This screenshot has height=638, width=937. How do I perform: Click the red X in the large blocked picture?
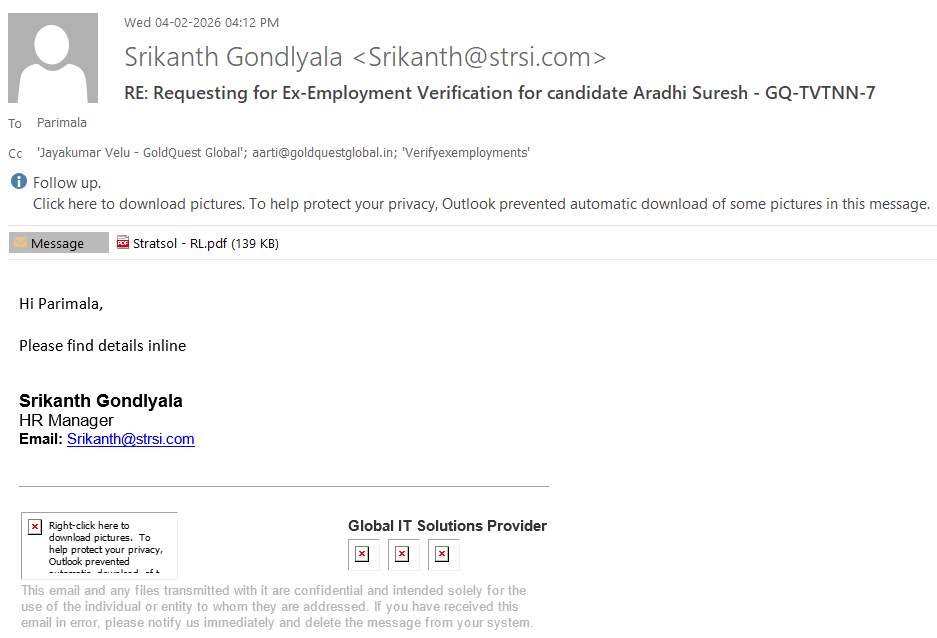35,527
